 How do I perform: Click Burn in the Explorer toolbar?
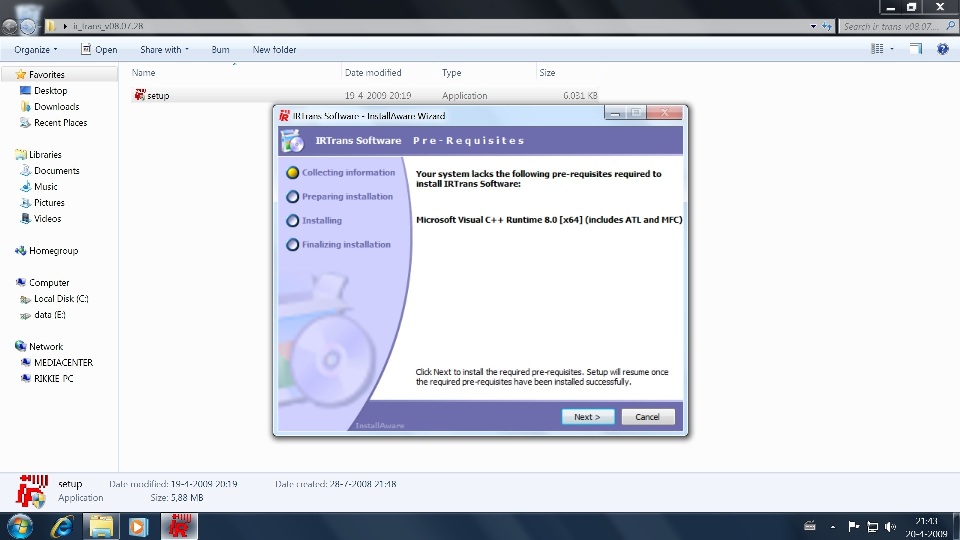[220, 49]
